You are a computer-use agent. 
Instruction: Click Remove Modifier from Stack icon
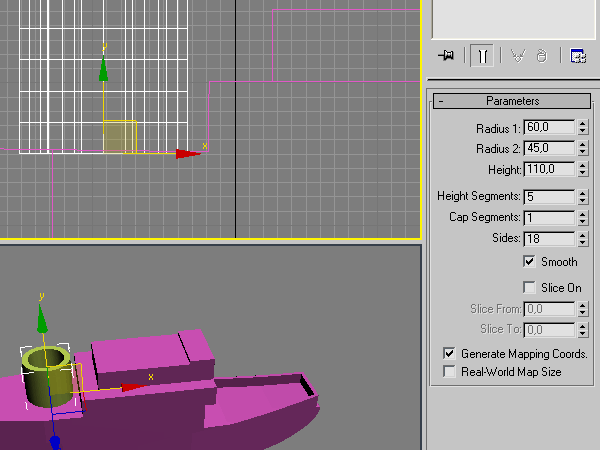click(x=541, y=56)
